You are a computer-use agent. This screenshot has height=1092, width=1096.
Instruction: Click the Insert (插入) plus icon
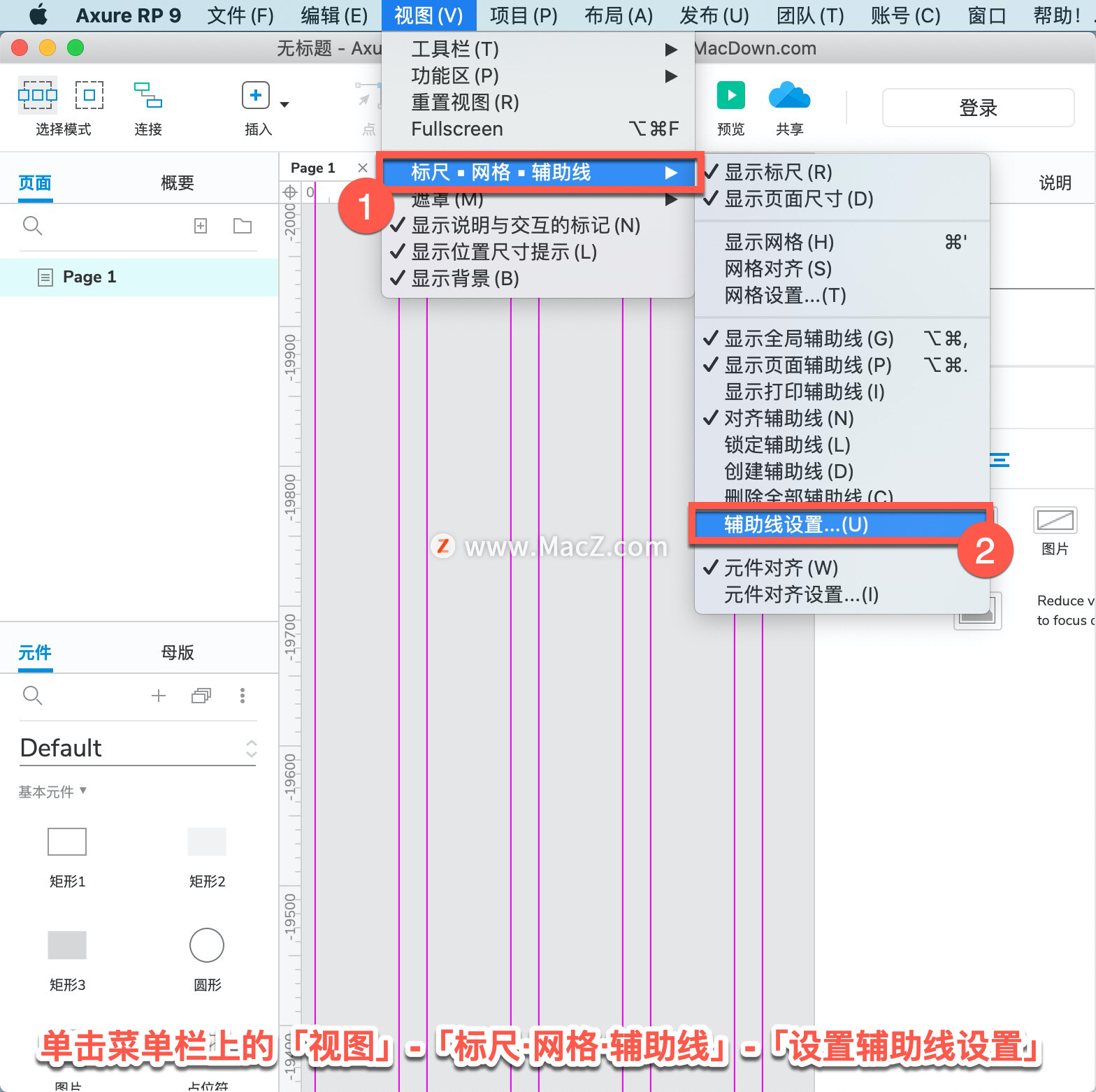pyautogui.click(x=256, y=95)
